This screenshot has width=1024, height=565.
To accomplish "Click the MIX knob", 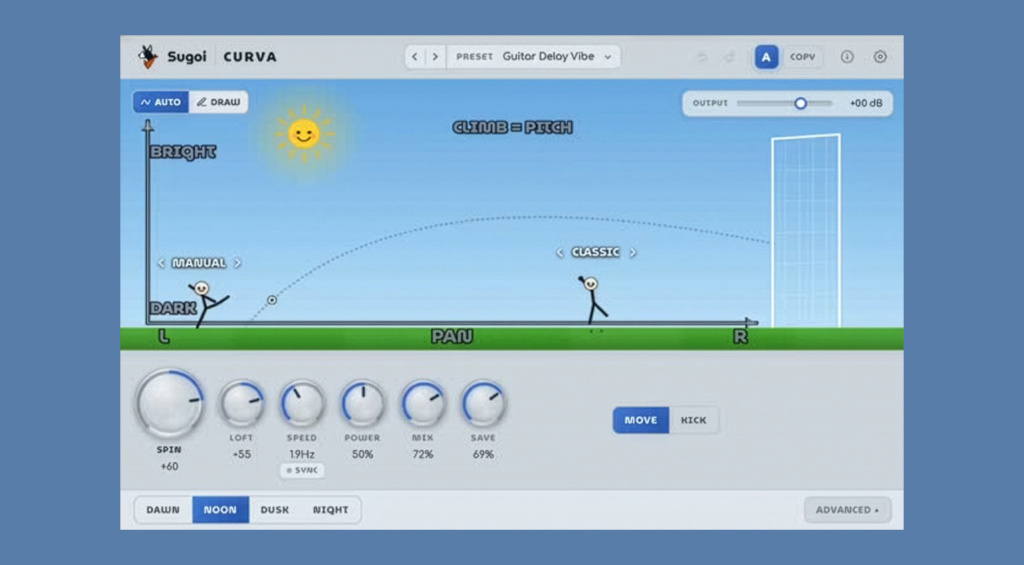I will point(423,404).
